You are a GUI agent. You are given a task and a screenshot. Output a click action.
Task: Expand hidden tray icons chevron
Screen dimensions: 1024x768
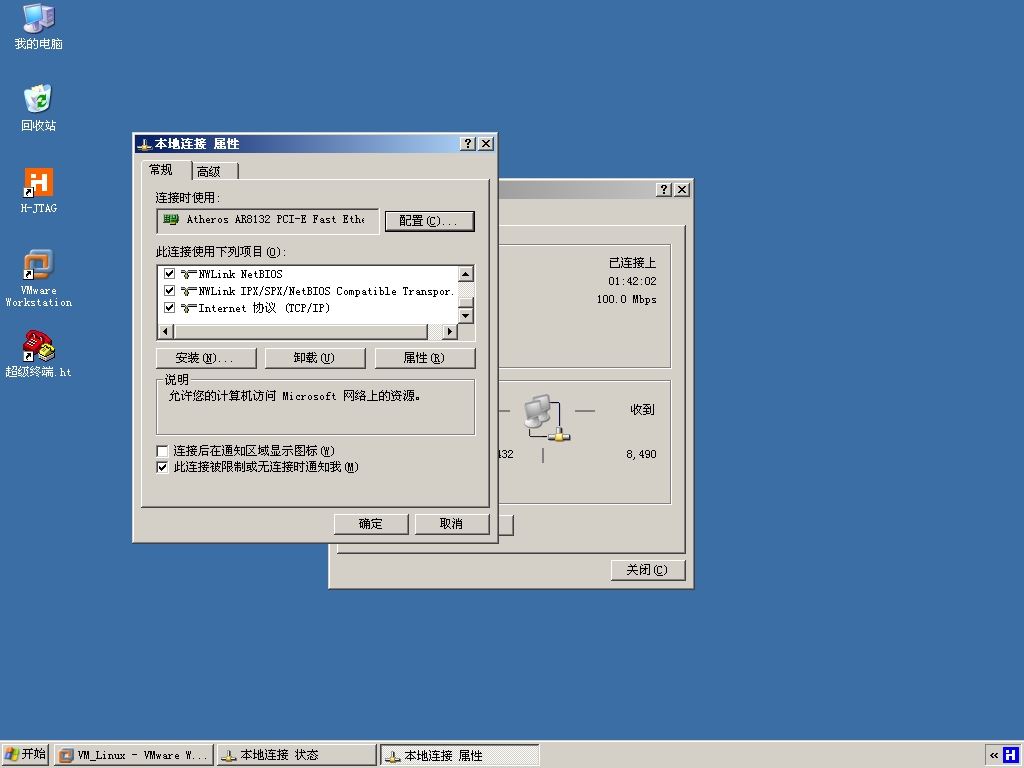point(994,756)
